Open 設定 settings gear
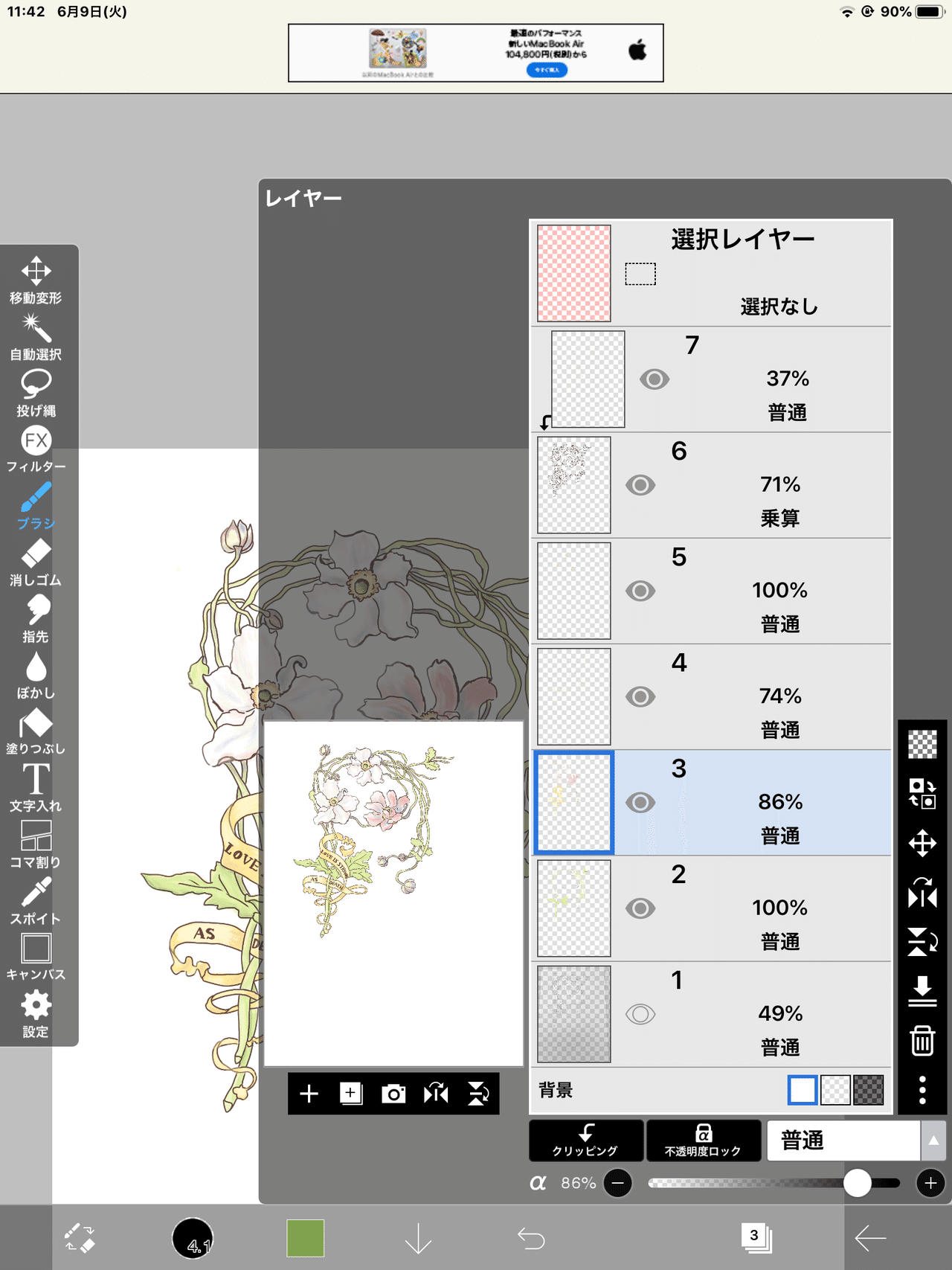The image size is (952, 1270). tap(36, 1014)
